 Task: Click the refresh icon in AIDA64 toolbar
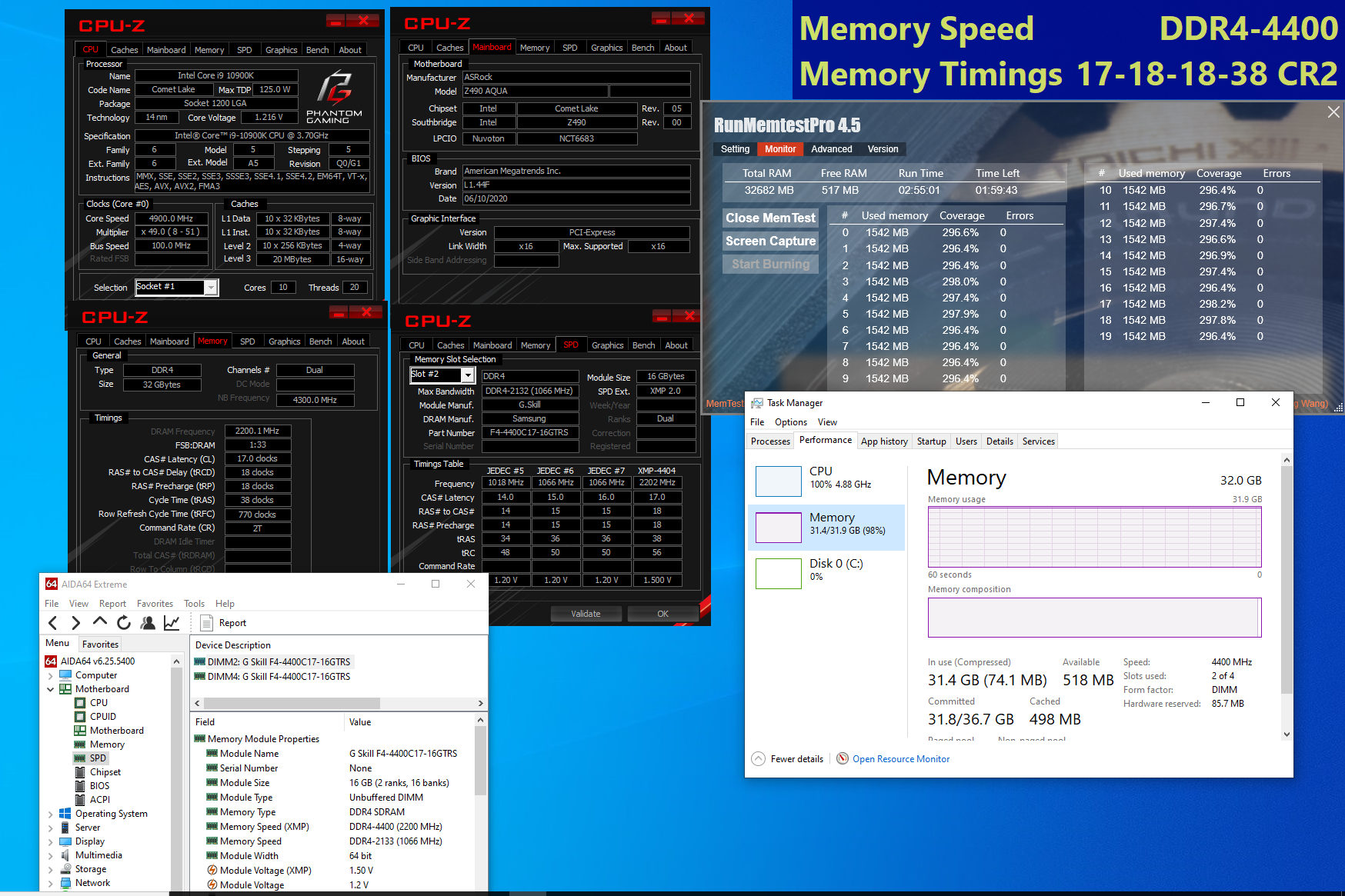pyautogui.click(x=124, y=623)
